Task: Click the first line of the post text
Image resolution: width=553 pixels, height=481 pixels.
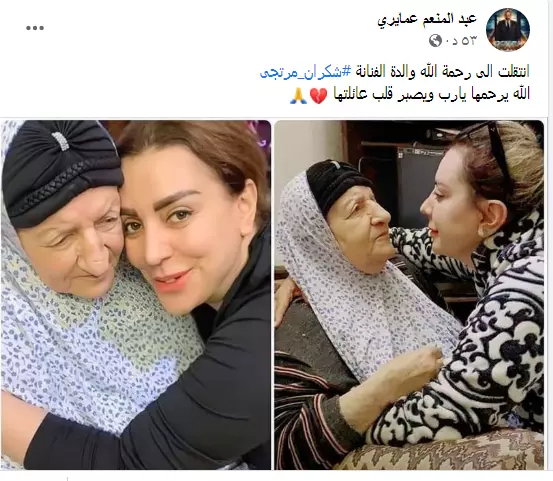Action: tap(395, 72)
